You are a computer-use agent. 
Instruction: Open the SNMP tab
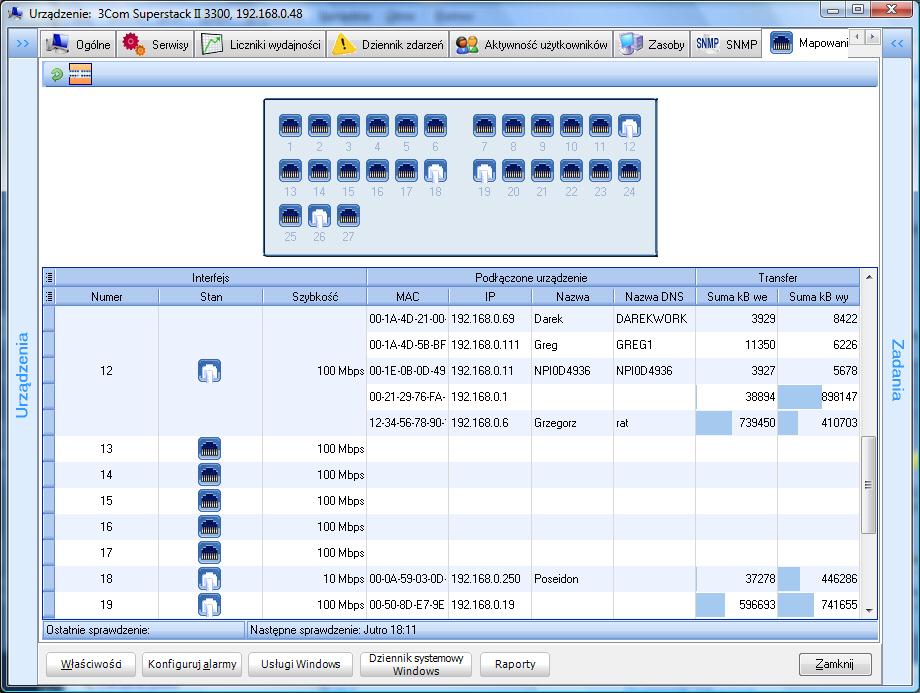(x=726, y=44)
